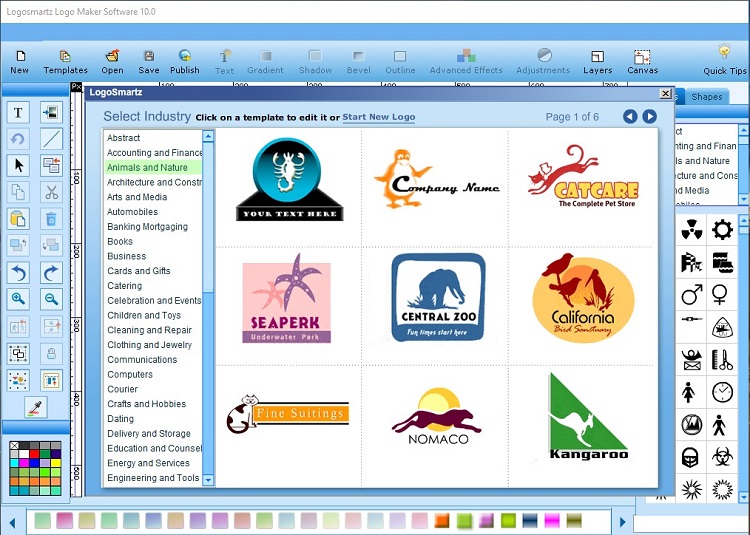Select the Text (T) tool in left toolbox
Screen dimensions: 750x535
coord(18,112)
